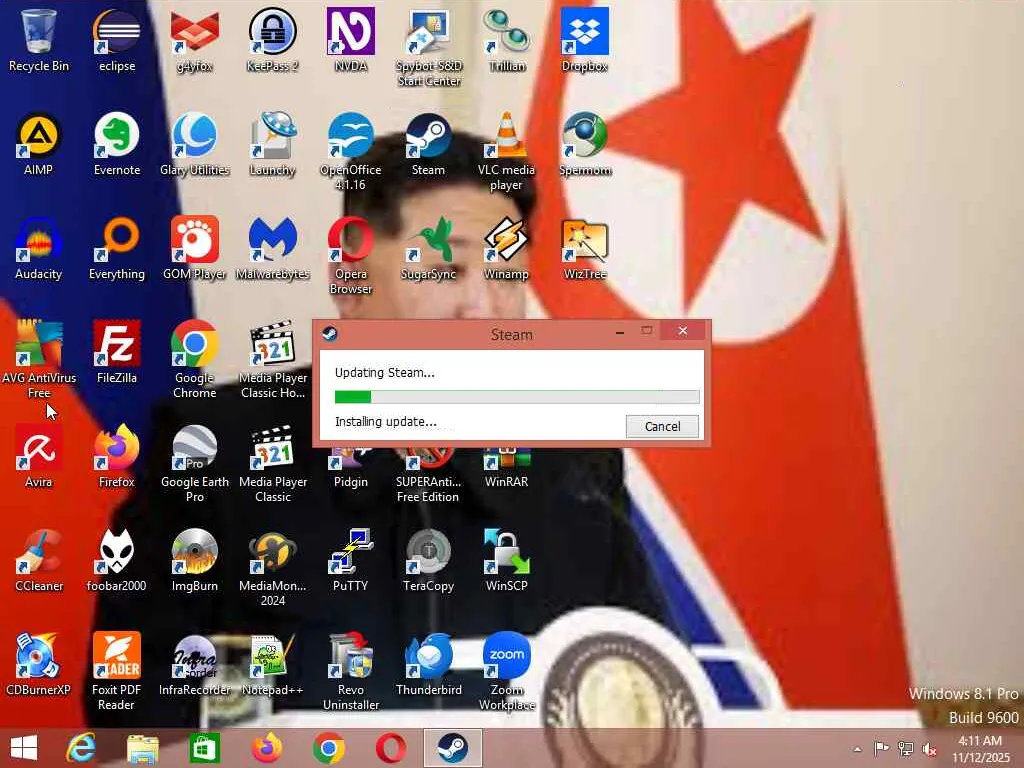The height and width of the screenshot is (768, 1024).
Task: Open the network tray icon
Action: pos(905,748)
